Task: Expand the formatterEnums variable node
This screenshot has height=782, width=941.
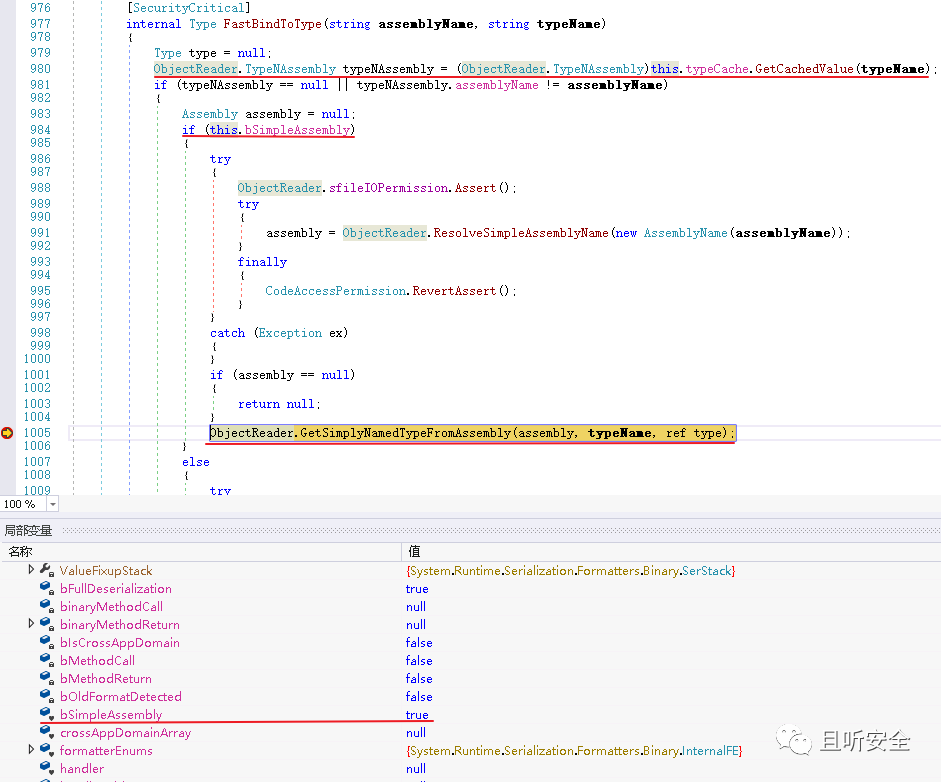Action: pos(31,749)
